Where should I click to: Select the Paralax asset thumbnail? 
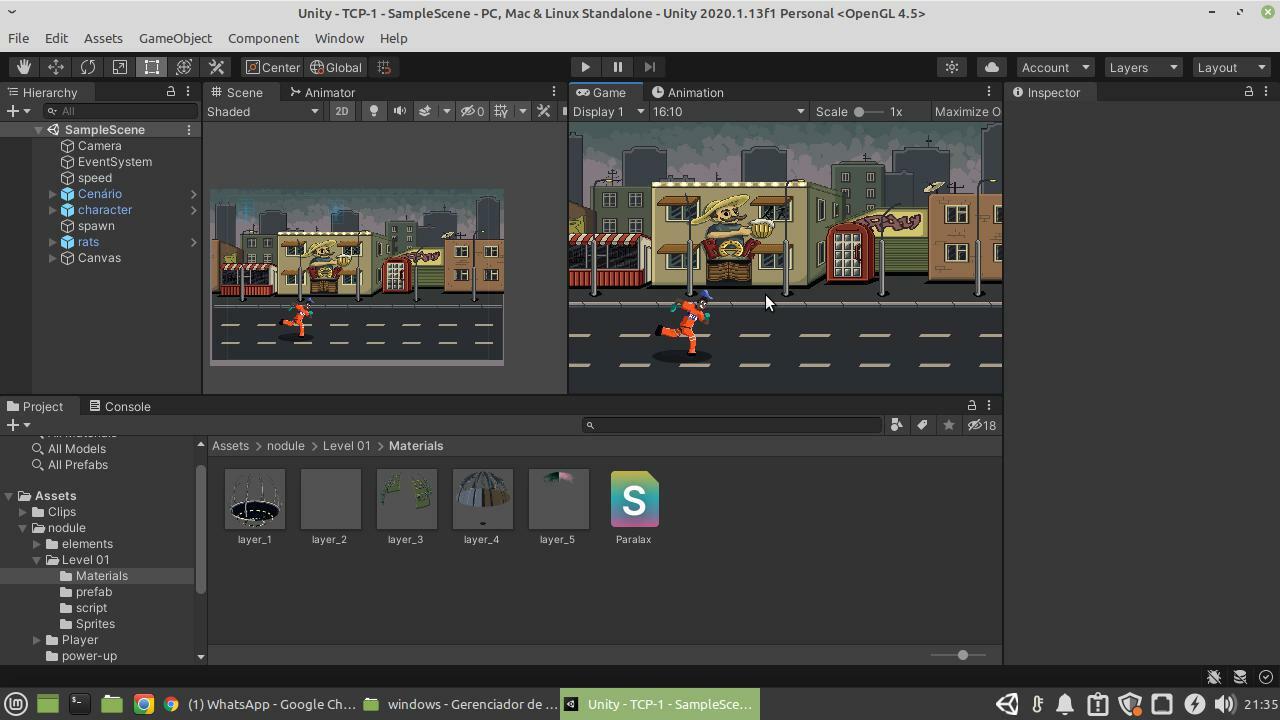point(634,499)
